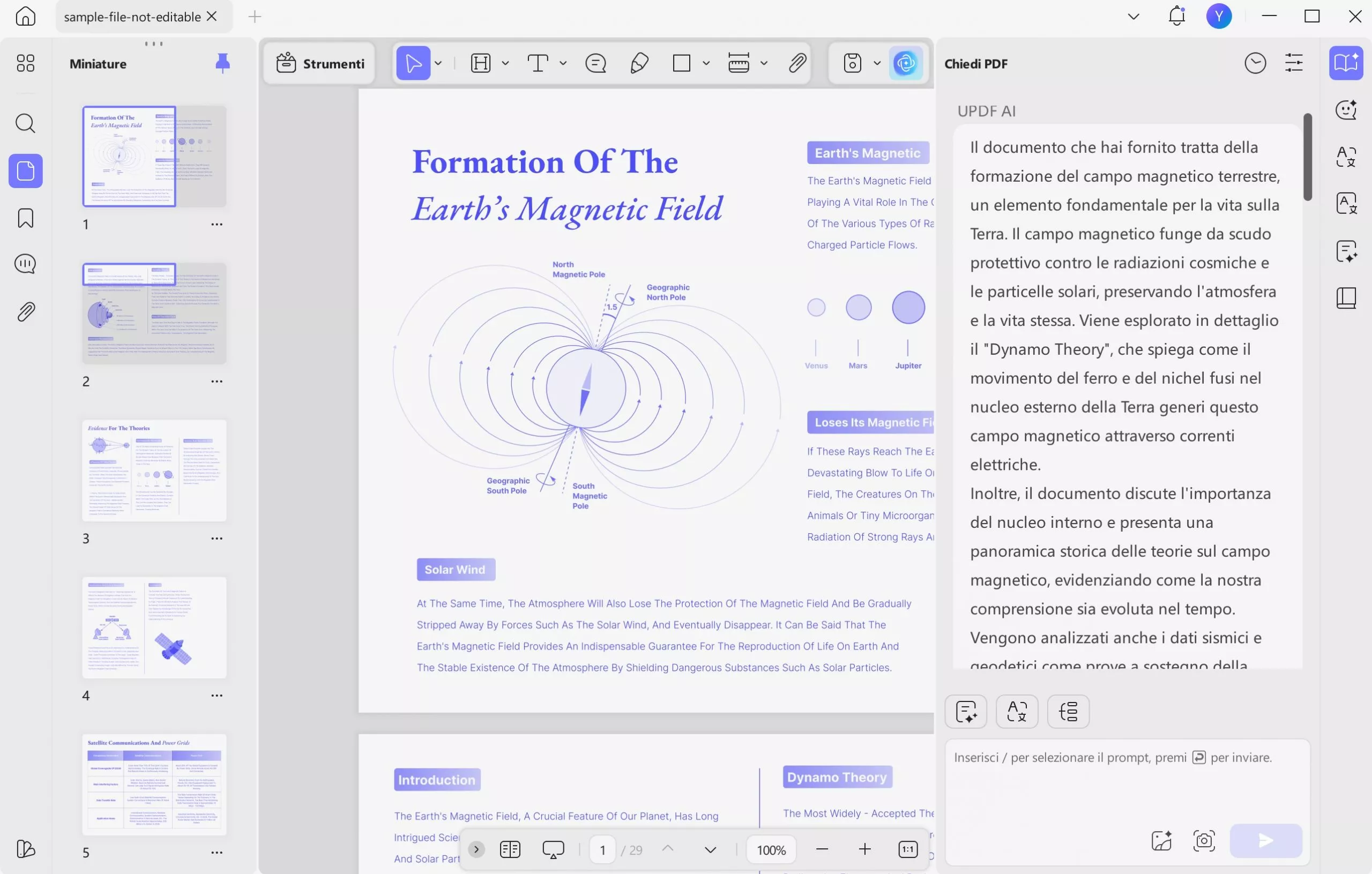Viewport: 1372px width, 874px height.
Task: Open Chiedi PDF settings sliders icon
Action: [x=1294, y=63]
